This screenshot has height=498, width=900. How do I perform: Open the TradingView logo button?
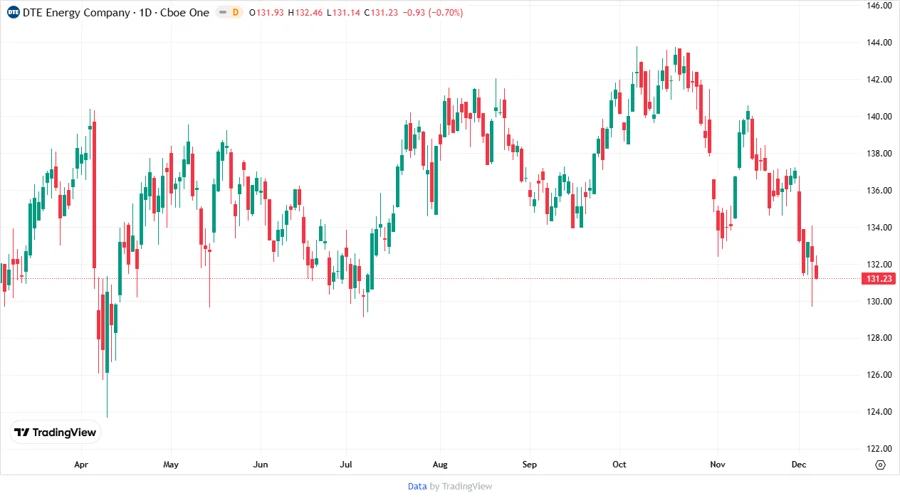55,433
